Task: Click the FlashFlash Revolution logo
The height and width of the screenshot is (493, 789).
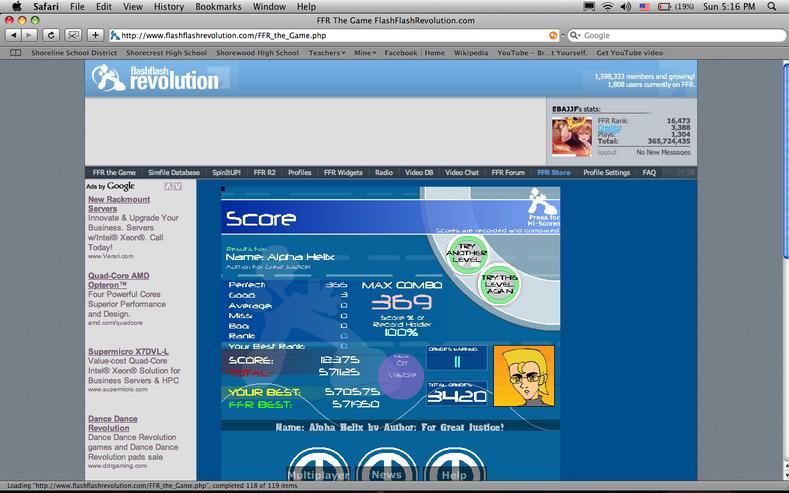Action: pyautogui.click(x=155, y=78)
